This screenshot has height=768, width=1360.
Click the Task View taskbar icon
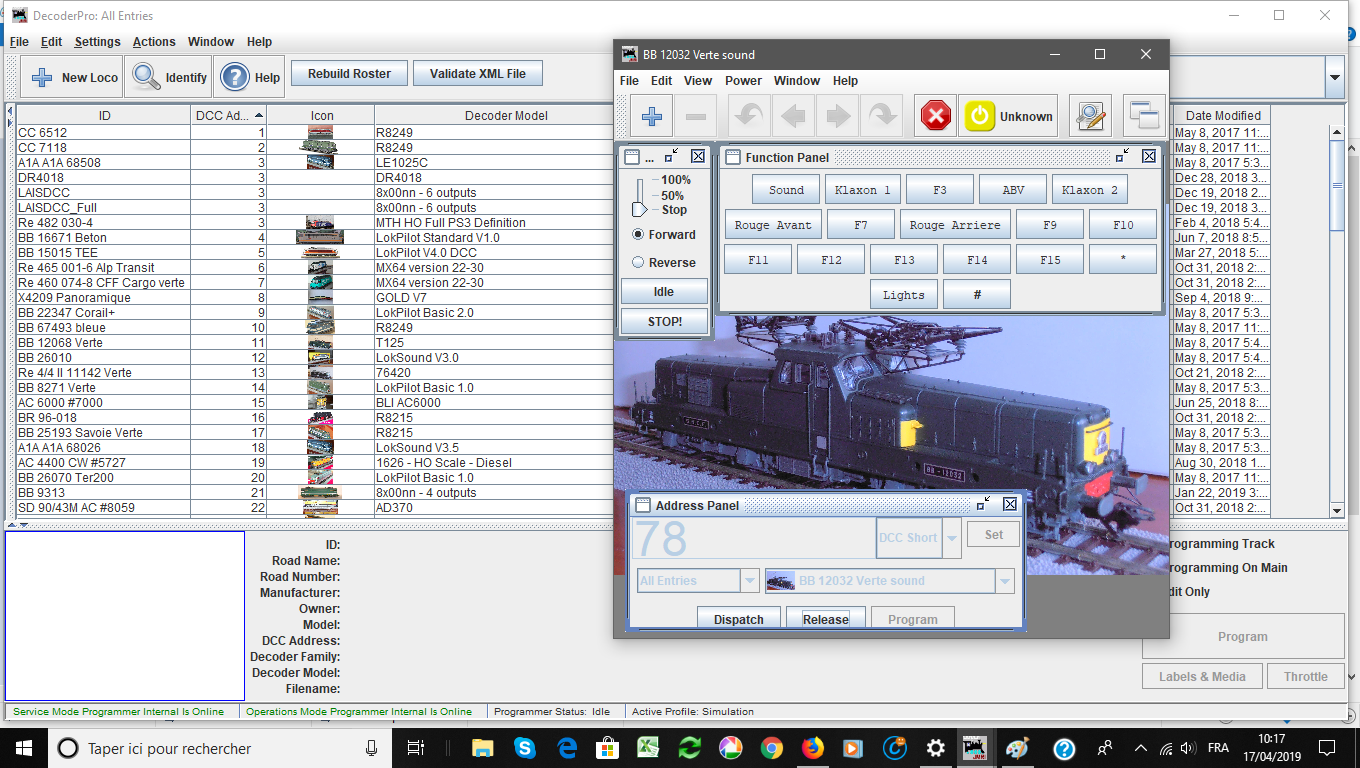point(416,748)
